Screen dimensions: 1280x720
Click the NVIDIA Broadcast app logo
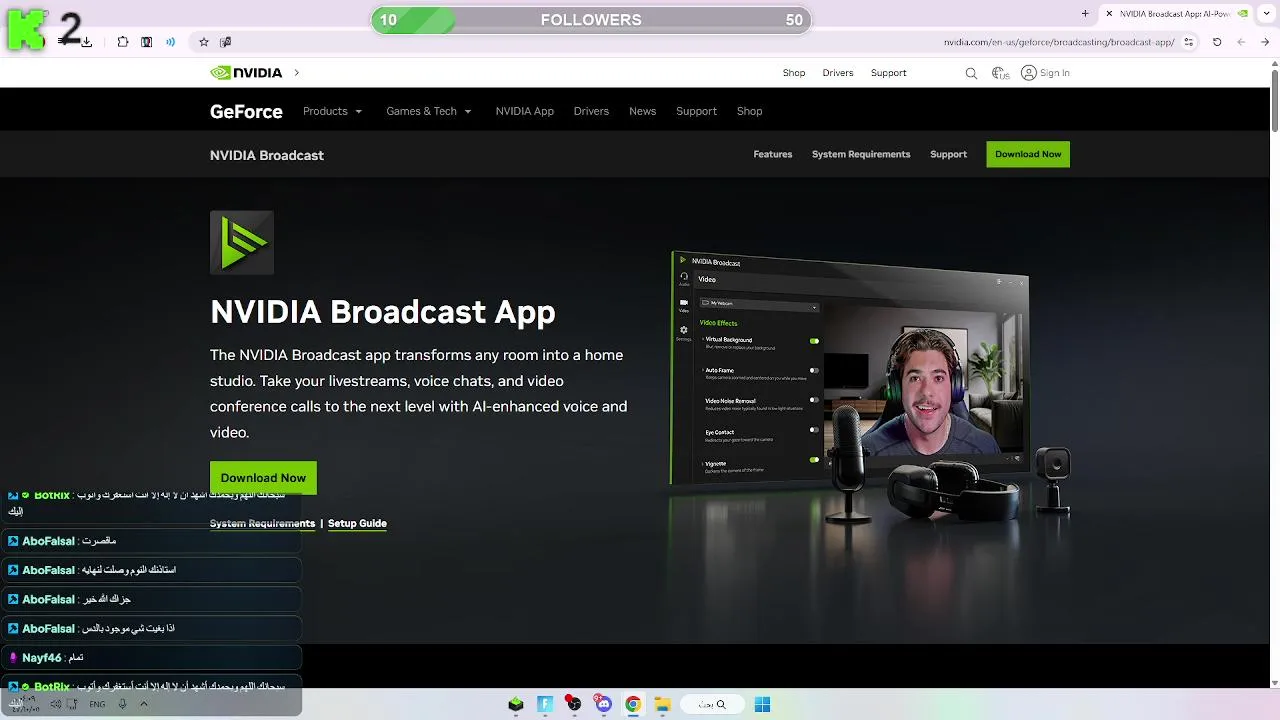(x=242, y=242)
